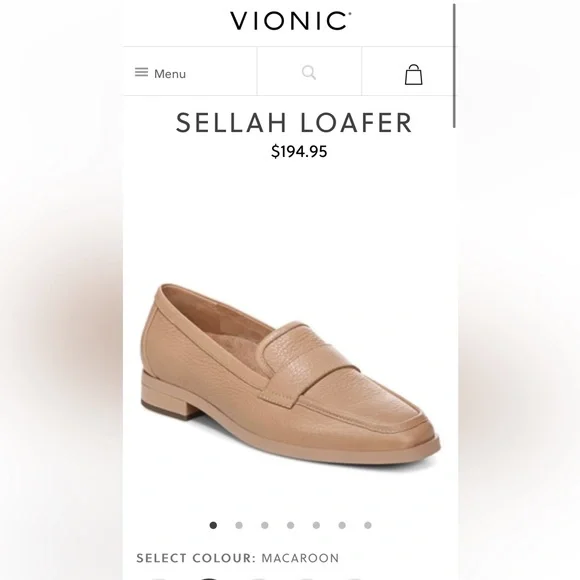The width and height of the screenshot is (580, 580).
Task: Click the magnifier search icon
Action: [x=309, y=72]
